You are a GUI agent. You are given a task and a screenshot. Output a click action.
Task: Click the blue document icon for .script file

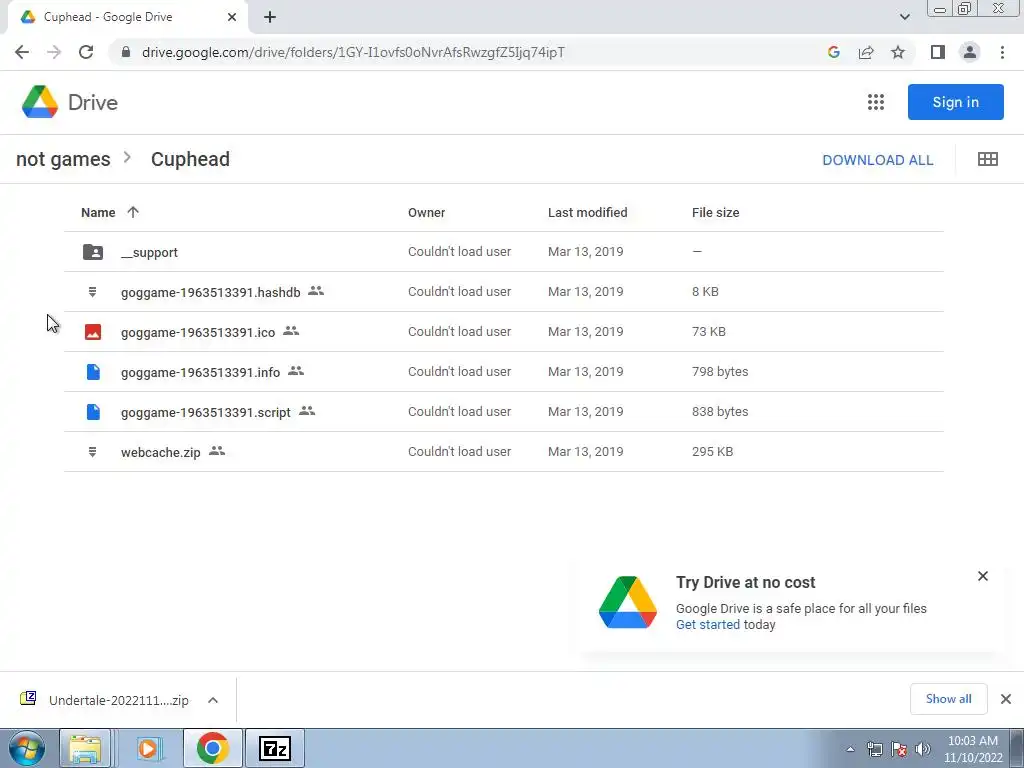pyautogui.click(x=93, y=411)
